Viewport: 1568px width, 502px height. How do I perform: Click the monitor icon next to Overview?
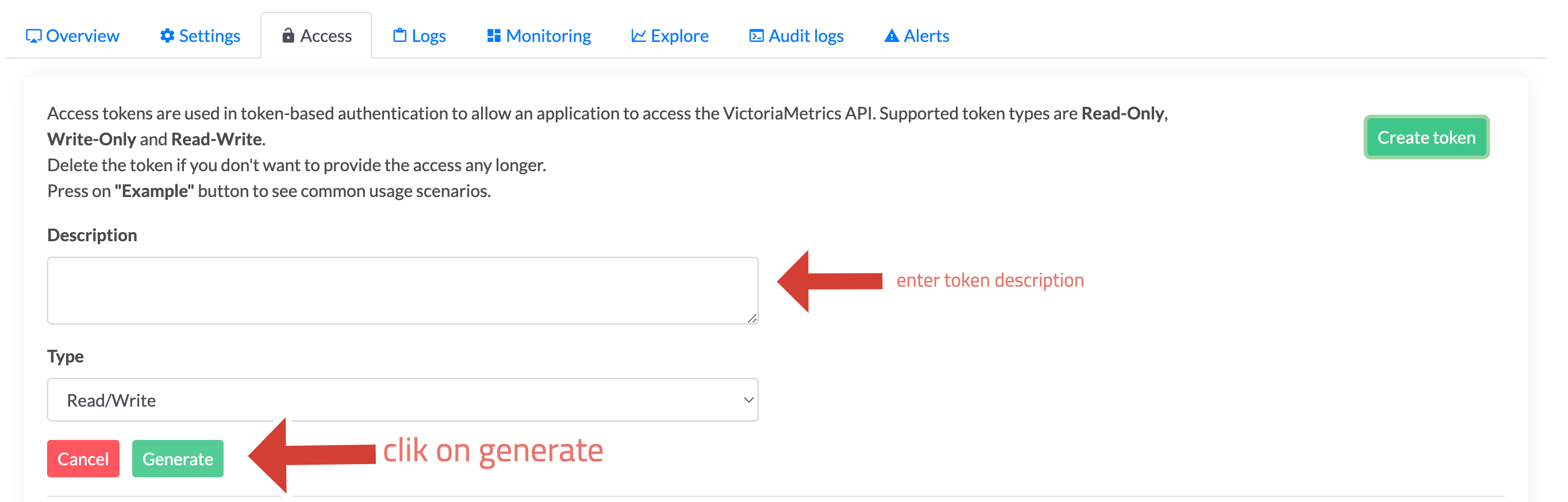pyautogui.click(x=34, y=35)
